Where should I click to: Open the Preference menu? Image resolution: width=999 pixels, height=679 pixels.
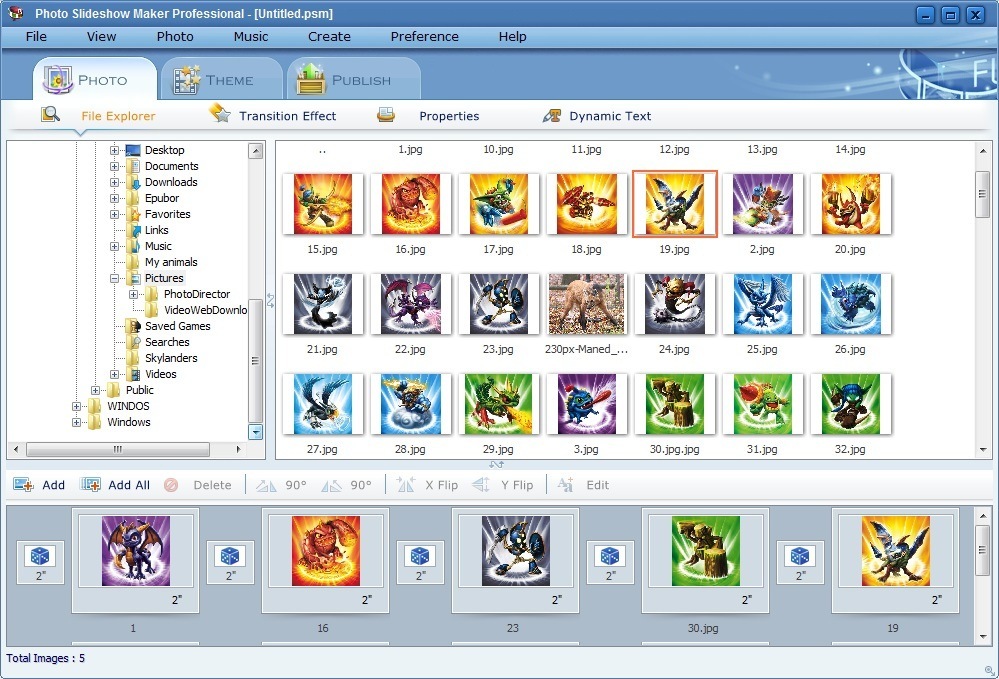click(424, 36)
